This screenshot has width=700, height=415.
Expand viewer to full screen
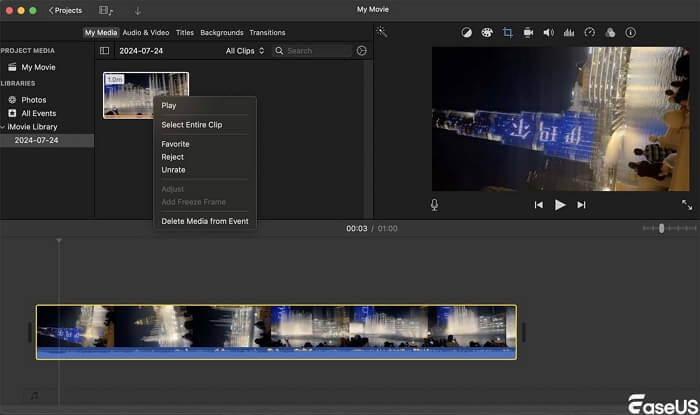click(687, 204)
